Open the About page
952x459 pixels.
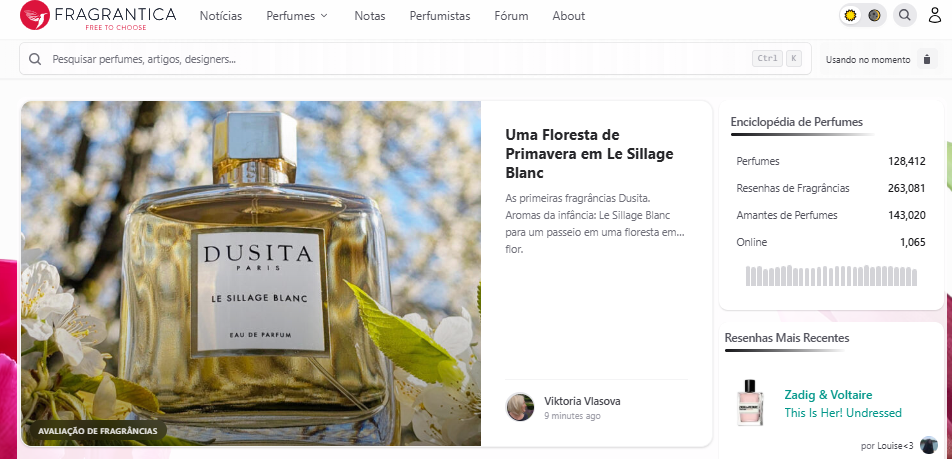click(x=568, y=16)
